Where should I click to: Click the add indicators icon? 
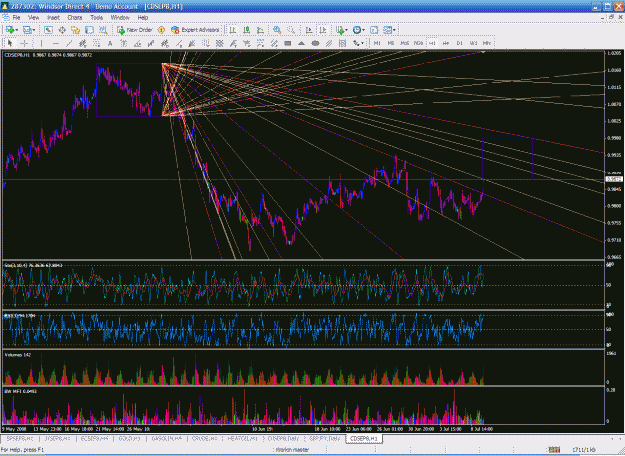pos(340,30)
